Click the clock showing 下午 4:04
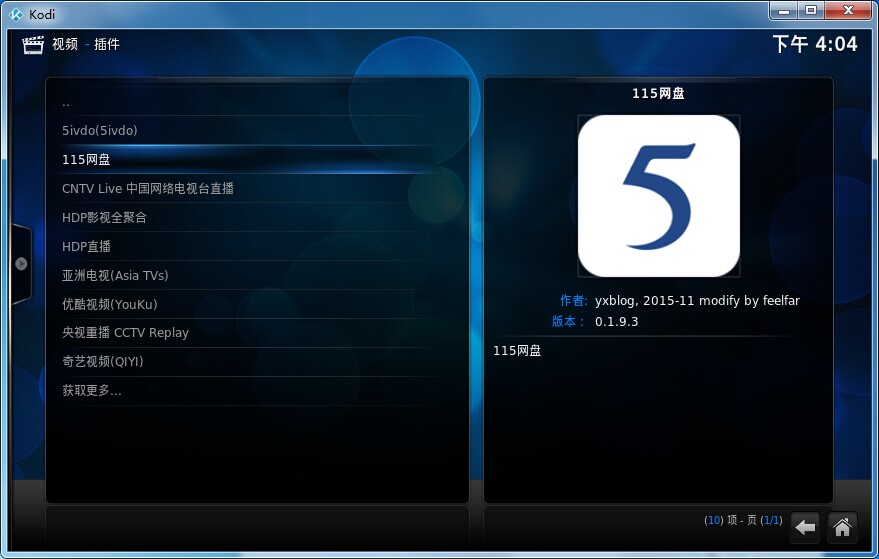The width and height of the screenshot is (879, 559). tap(814, 44)
